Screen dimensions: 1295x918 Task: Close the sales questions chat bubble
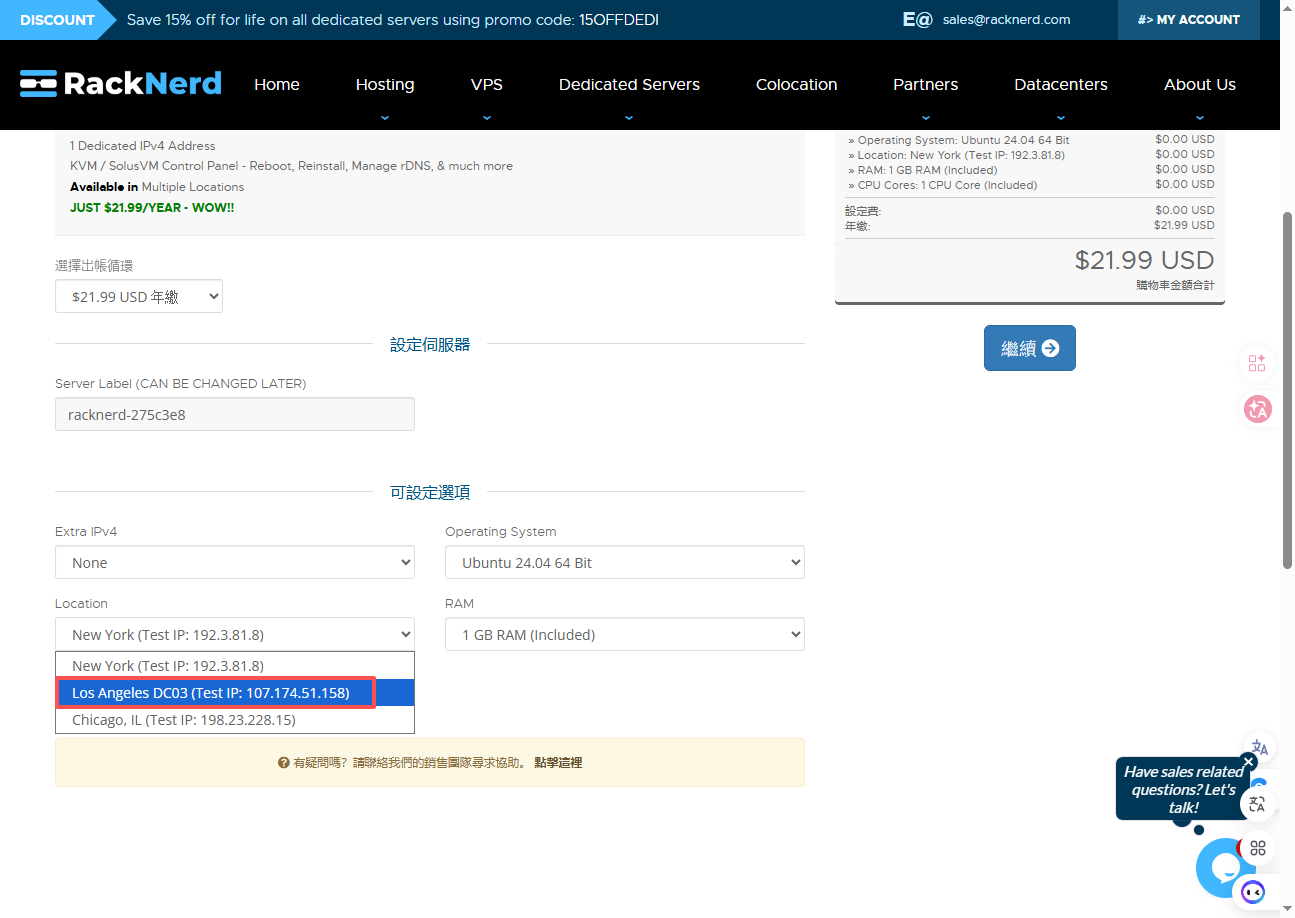point(1248,761)
